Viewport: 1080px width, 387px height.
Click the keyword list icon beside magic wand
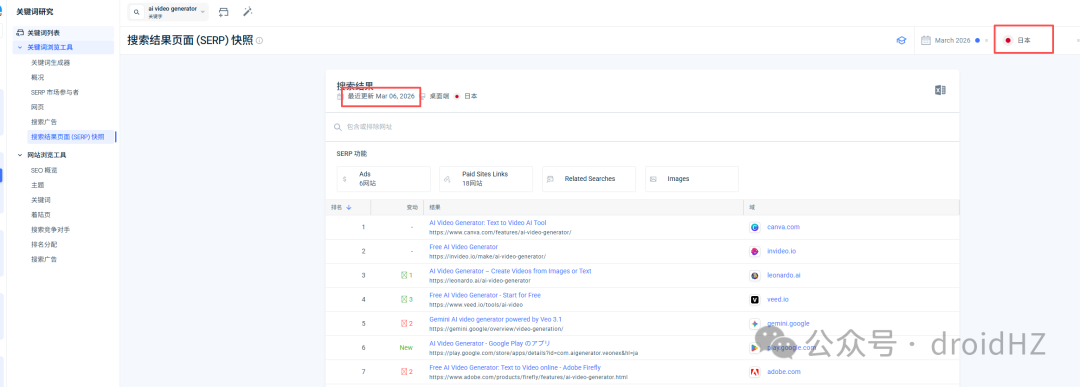tap(223, 12)
